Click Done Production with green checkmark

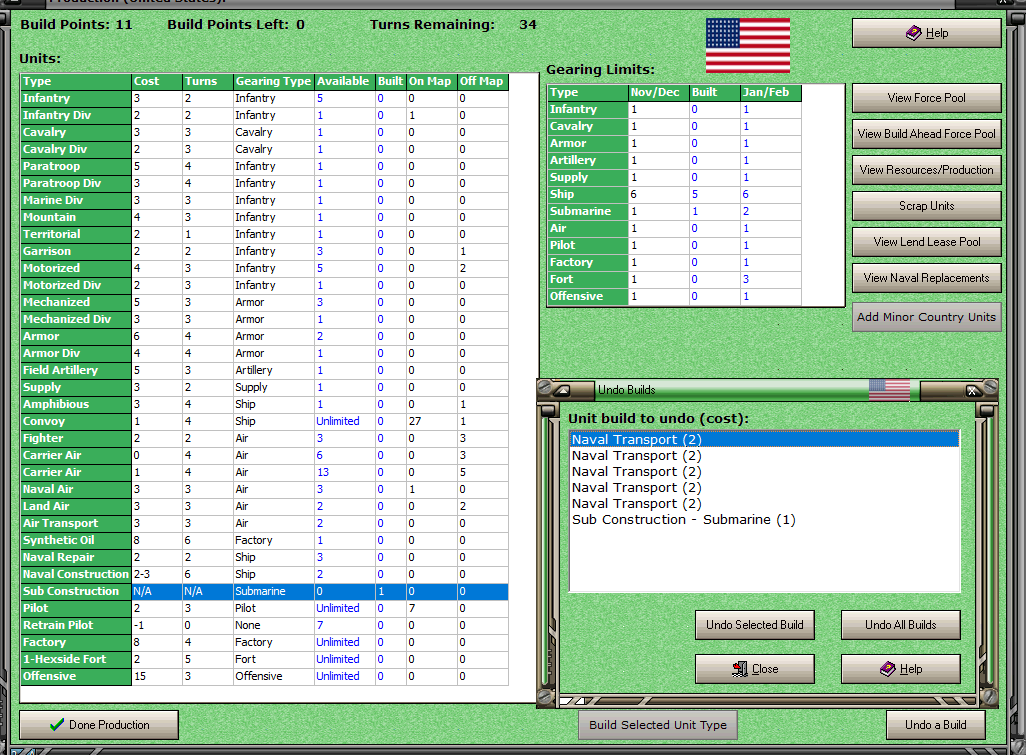pos(99,725)
